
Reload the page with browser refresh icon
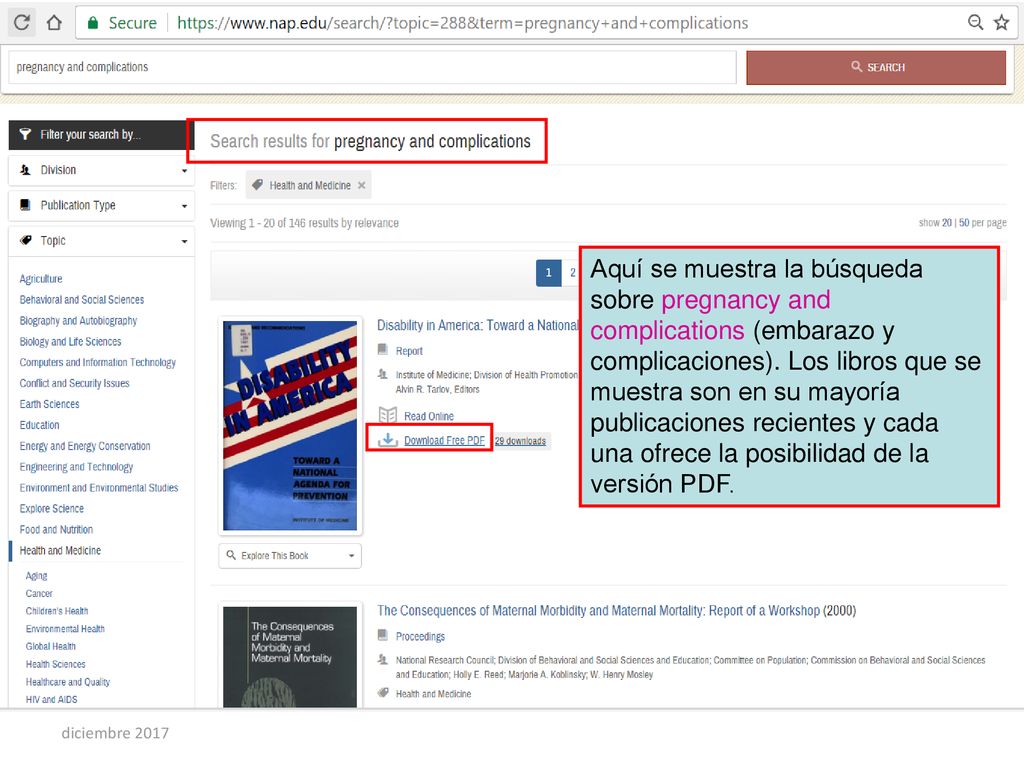[x=22, y=23]
